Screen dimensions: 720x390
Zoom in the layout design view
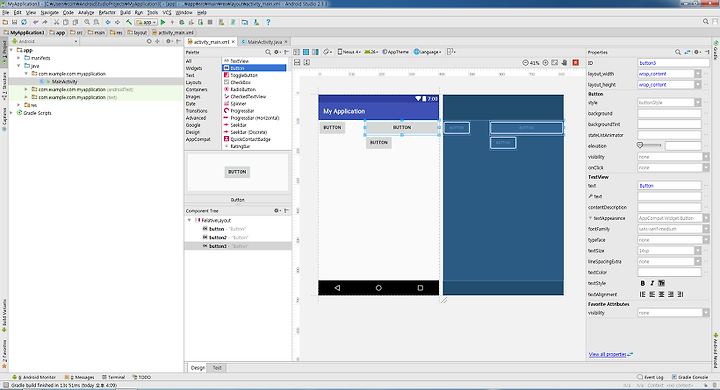[x=546, y=62]
